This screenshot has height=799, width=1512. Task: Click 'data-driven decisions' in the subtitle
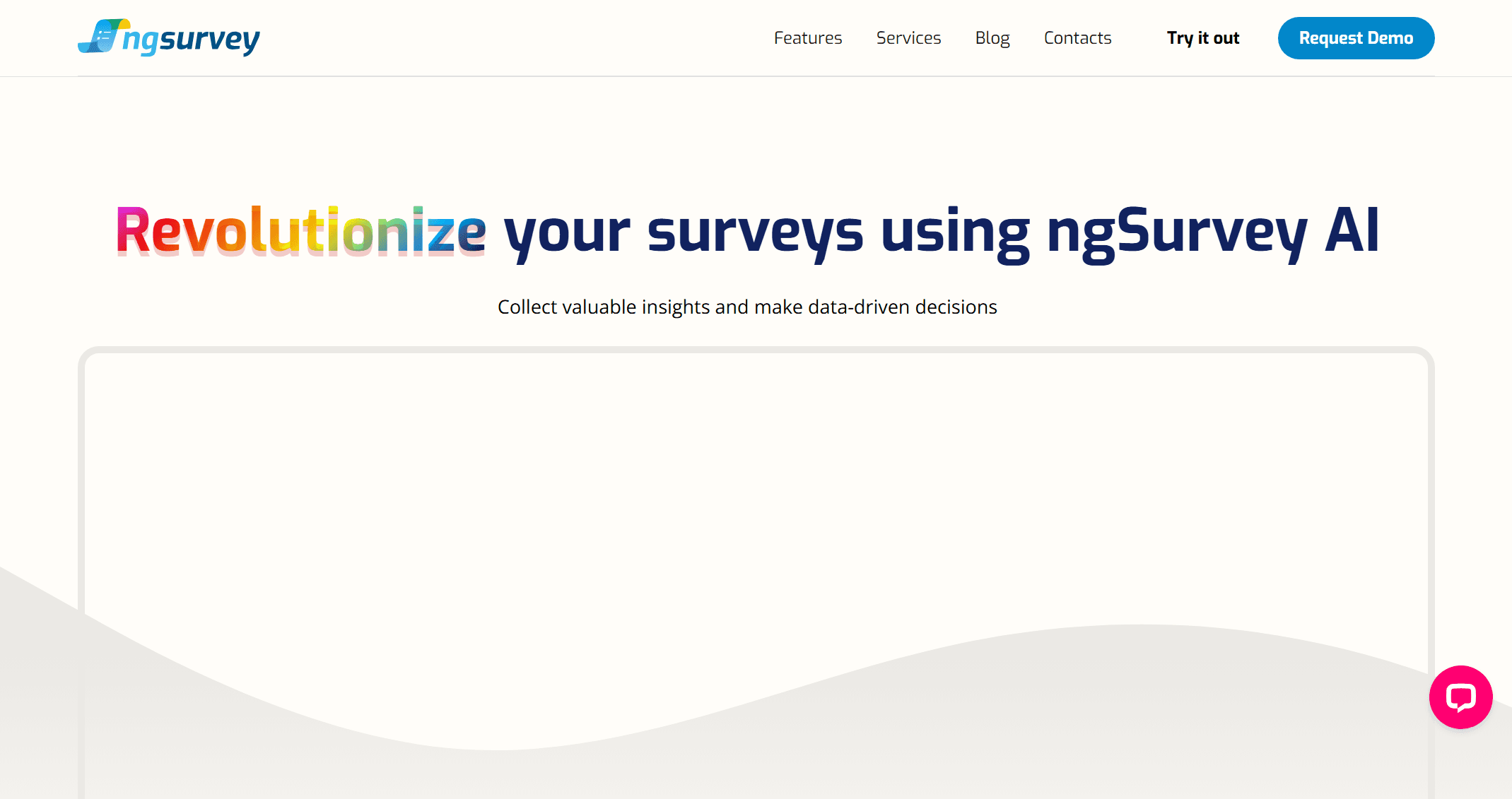(x=902, y=307)
